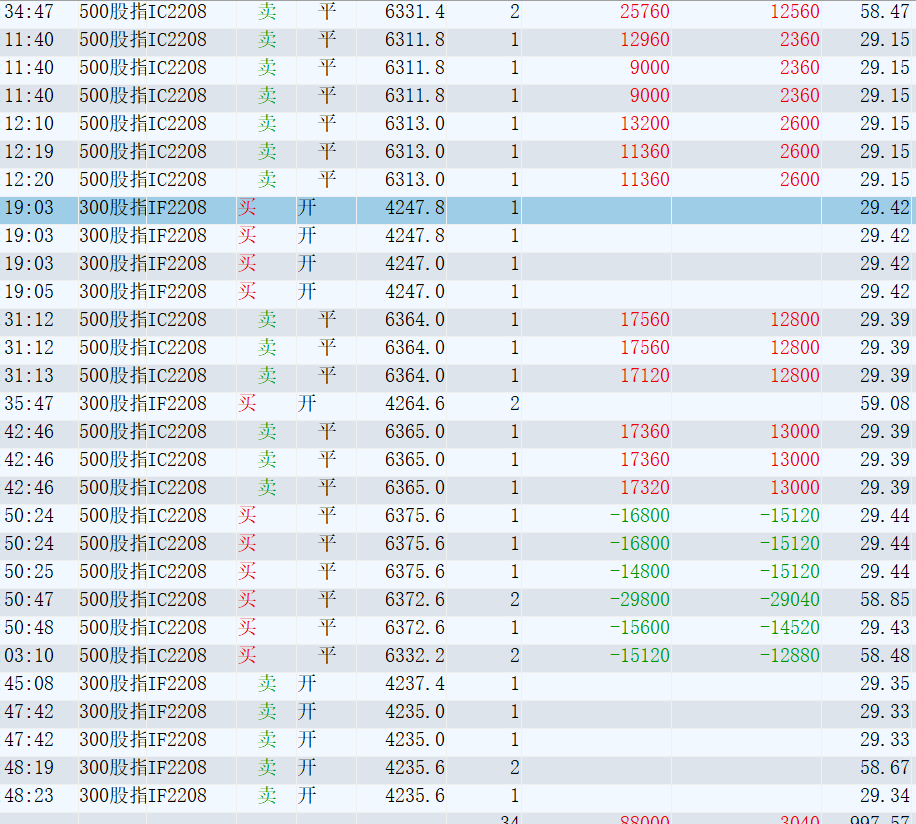This screenshot has width=916, height=824.
Task: Click the 12:10 time cell
Action: (29, 124)
